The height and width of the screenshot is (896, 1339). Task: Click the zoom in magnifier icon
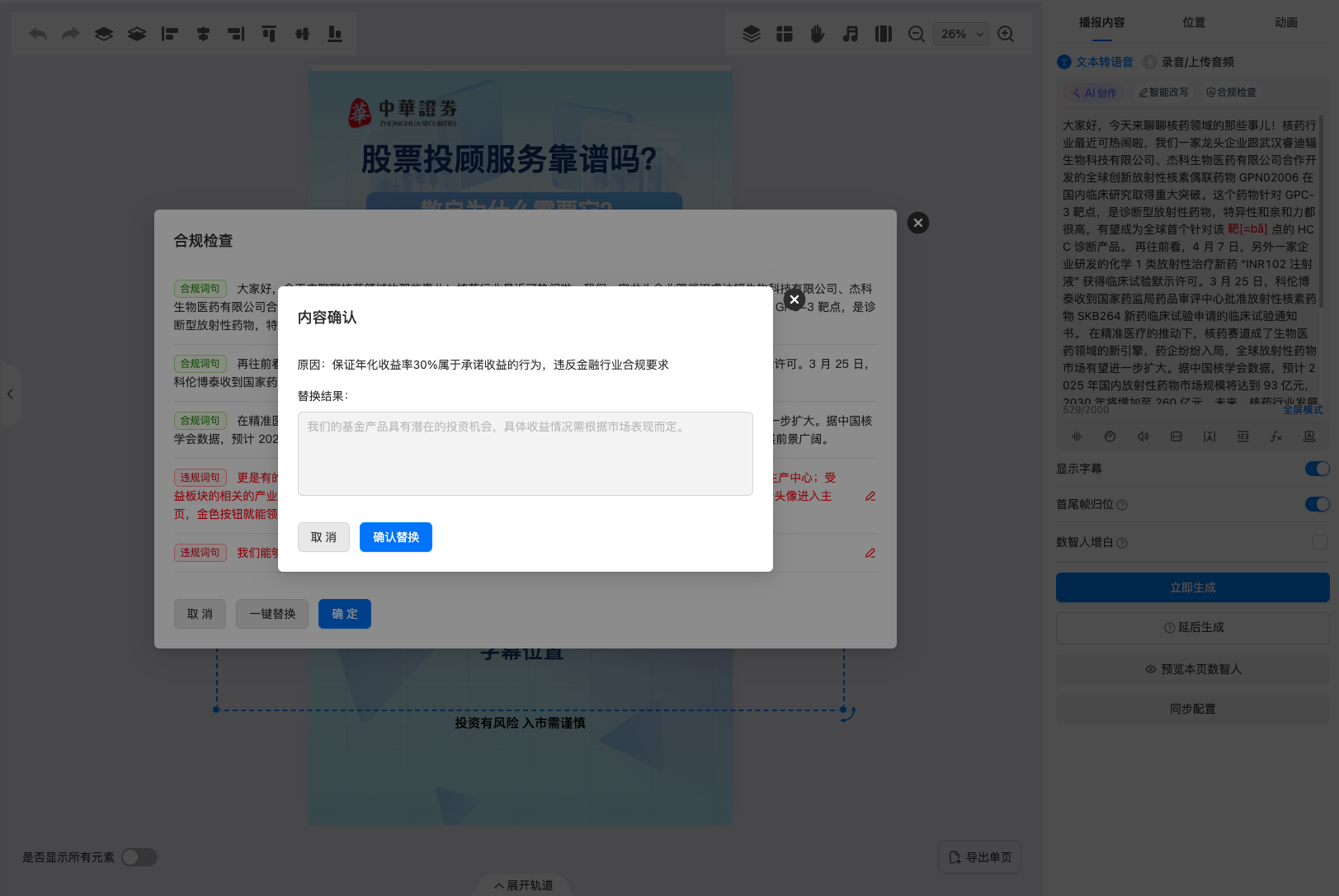1006,34
